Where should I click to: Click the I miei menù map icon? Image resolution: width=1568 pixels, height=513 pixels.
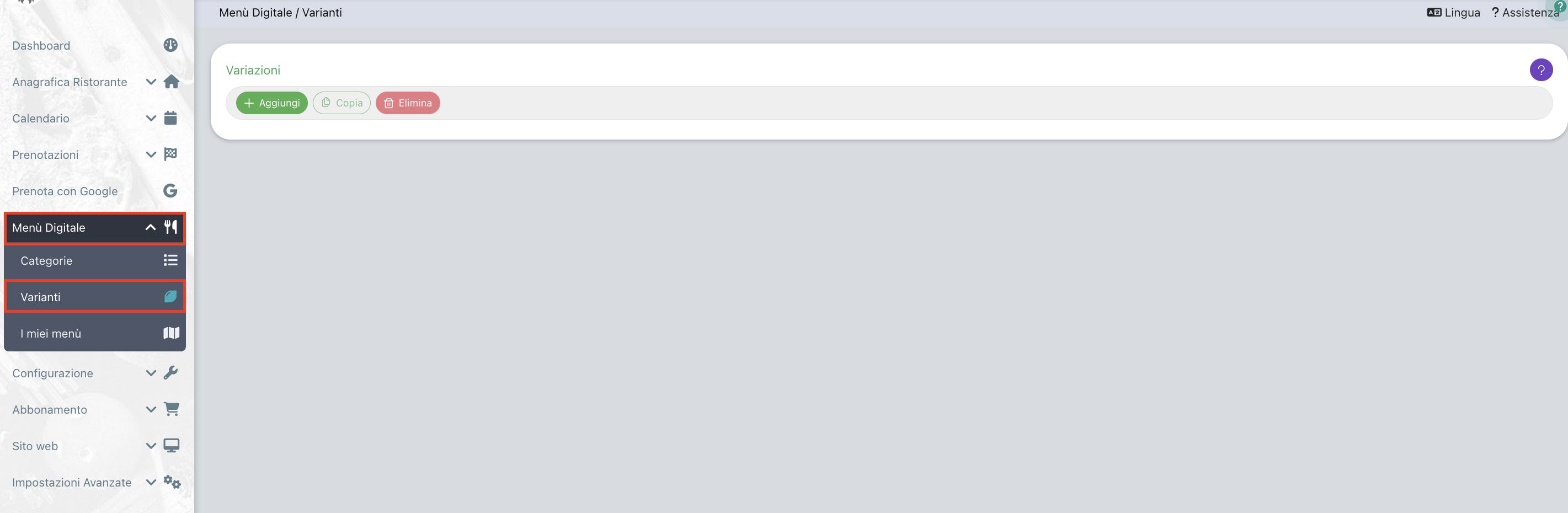(x=171, y=333)
